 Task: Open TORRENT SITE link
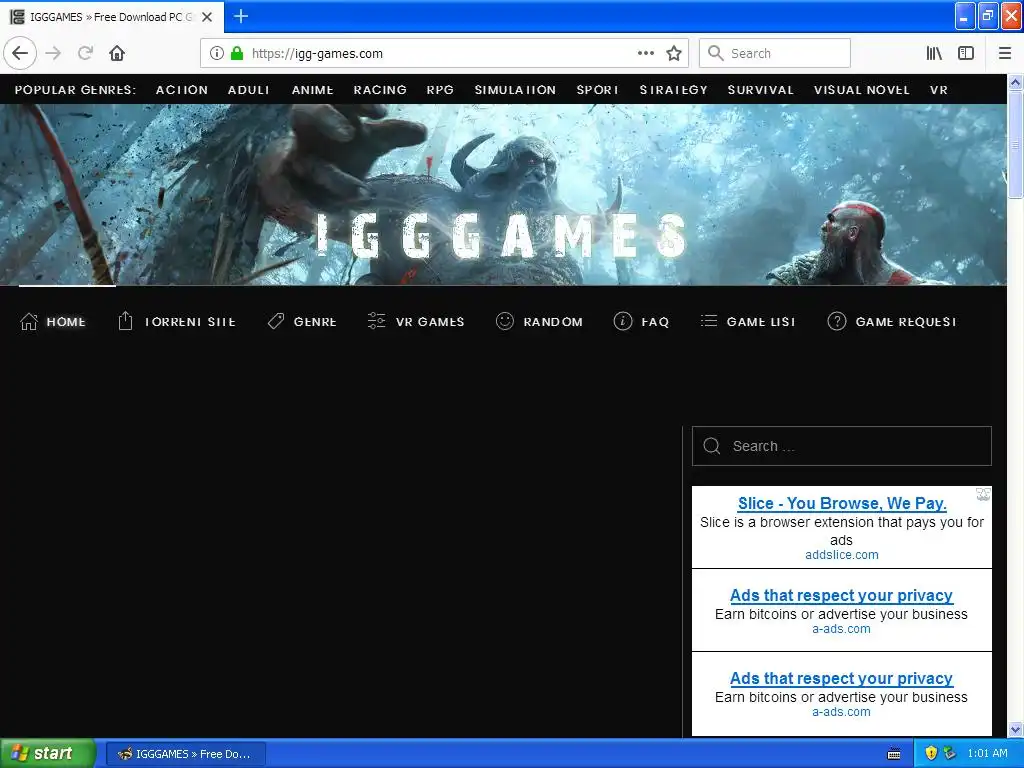pos(190,322)
